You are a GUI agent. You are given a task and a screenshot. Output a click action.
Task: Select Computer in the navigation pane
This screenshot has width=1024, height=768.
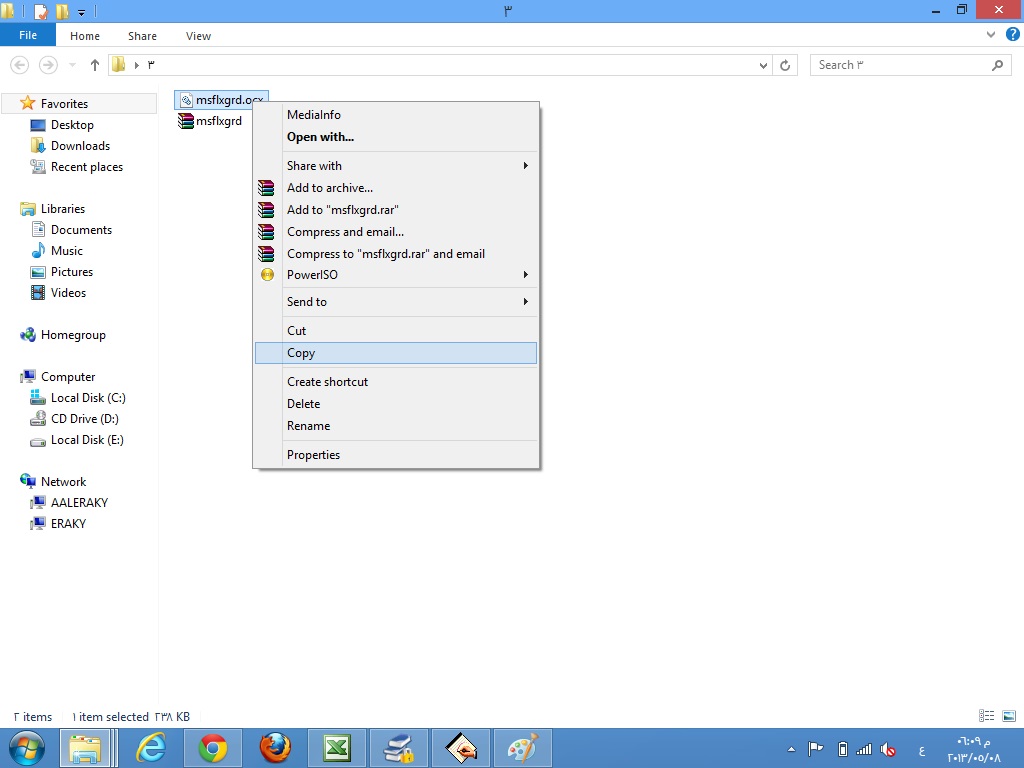click(67, 377)
